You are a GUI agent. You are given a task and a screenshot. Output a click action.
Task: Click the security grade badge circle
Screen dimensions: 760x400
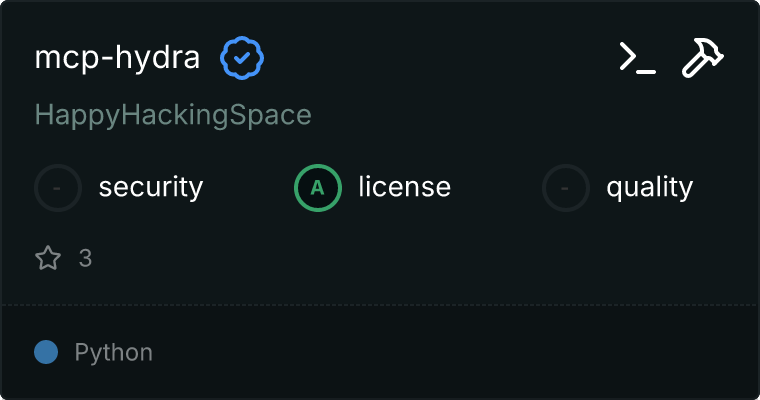pos(58,187)
